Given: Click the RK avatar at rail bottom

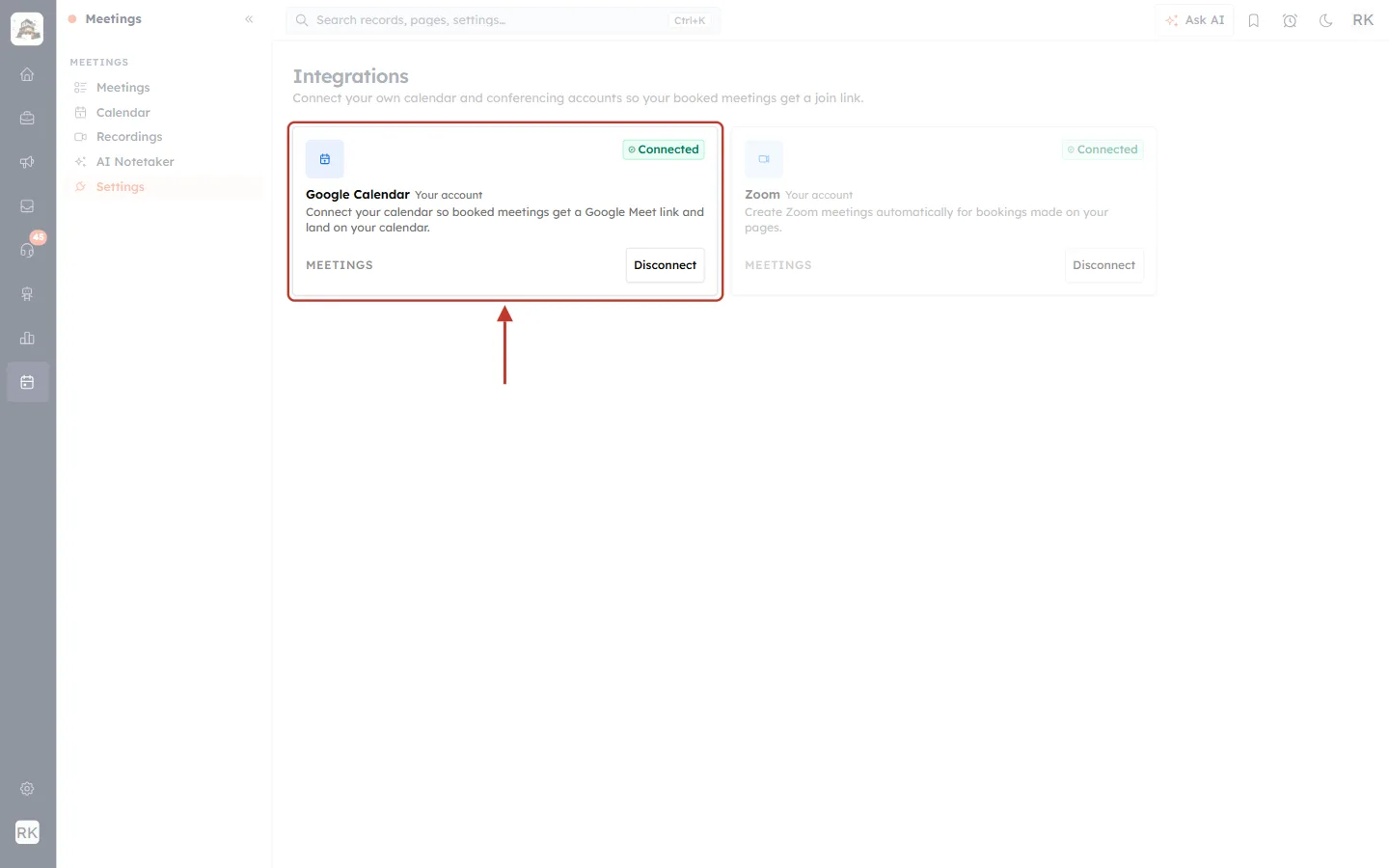Looking at the screenshot, I should tap(27, 832).
